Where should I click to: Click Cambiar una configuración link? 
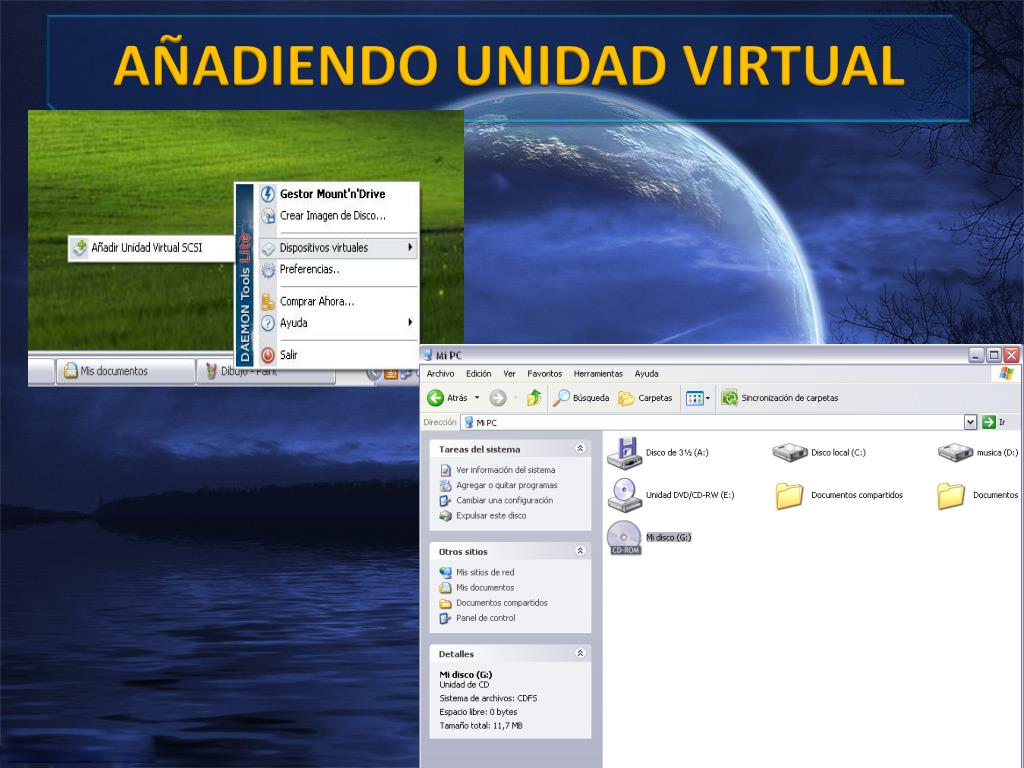(x=504, y=500)
